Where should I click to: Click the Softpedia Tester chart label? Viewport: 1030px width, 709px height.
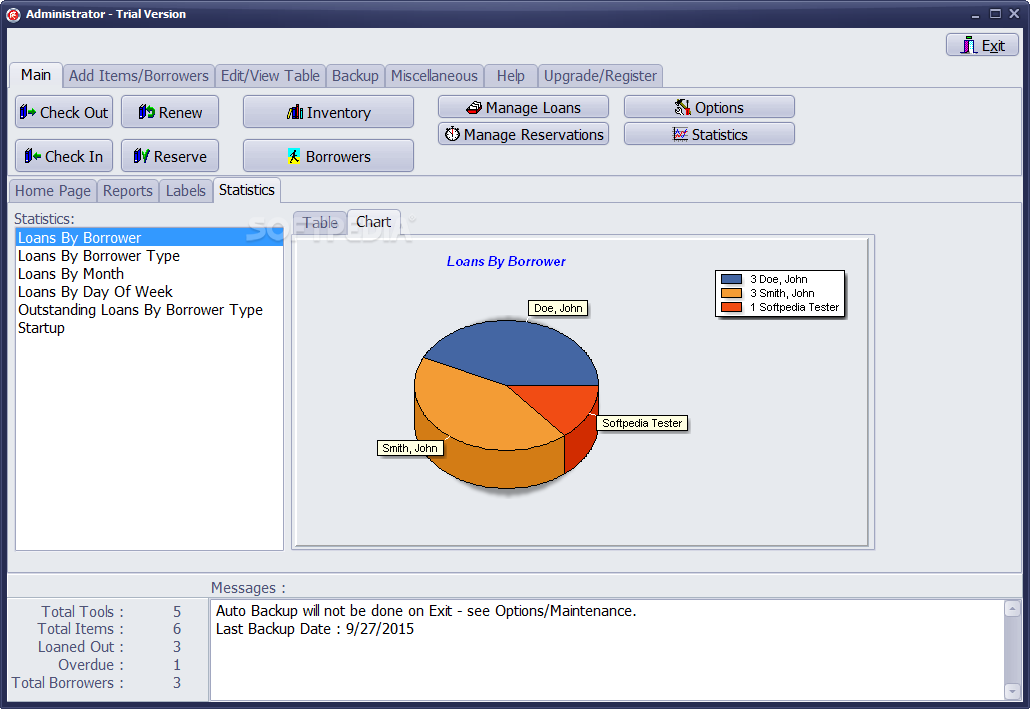pos(642,423)
